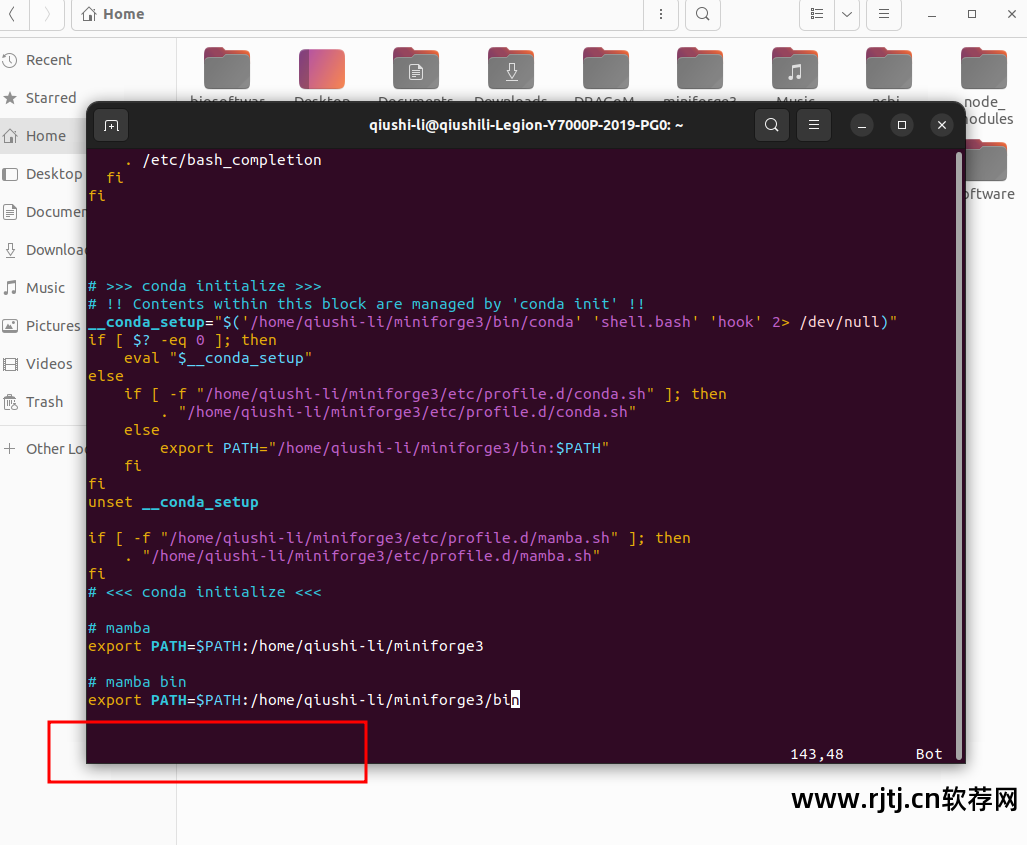1027x845 pixels.
Task: Maximize the terminal window
Action: (902, 125)
